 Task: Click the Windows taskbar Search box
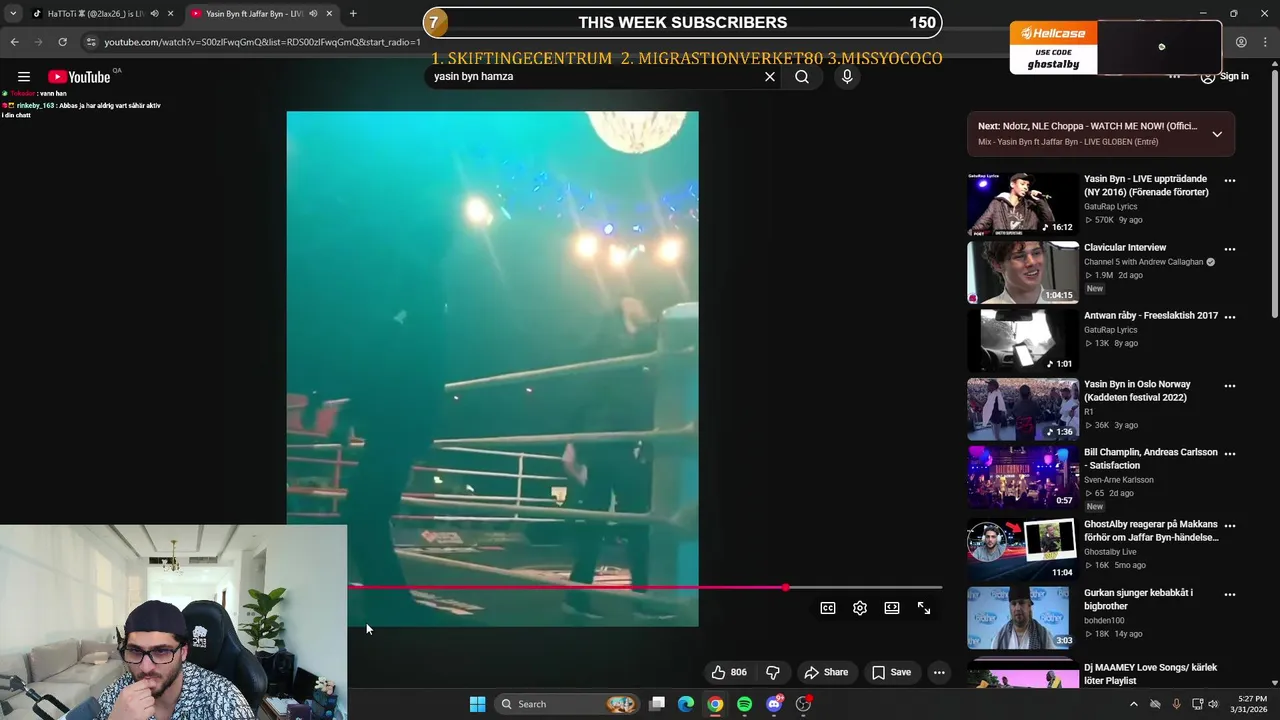point(568,704)
